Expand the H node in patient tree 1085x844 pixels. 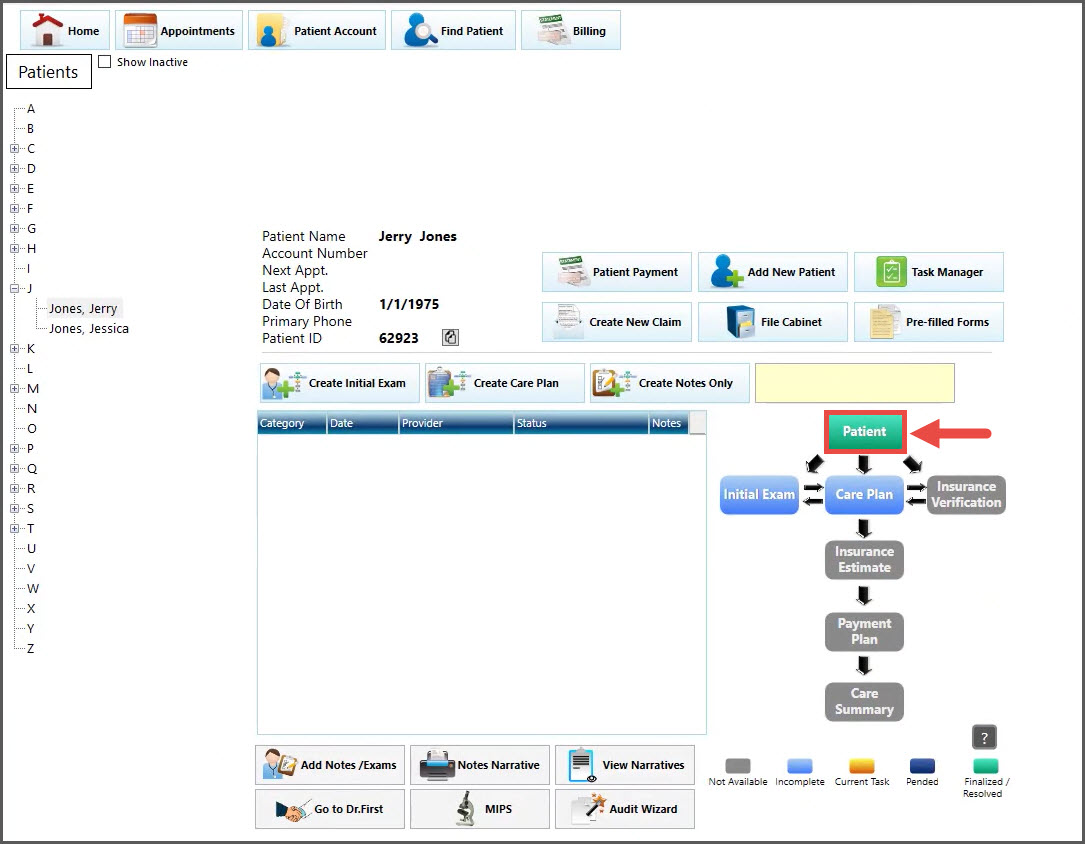click(x=15, y=248)
